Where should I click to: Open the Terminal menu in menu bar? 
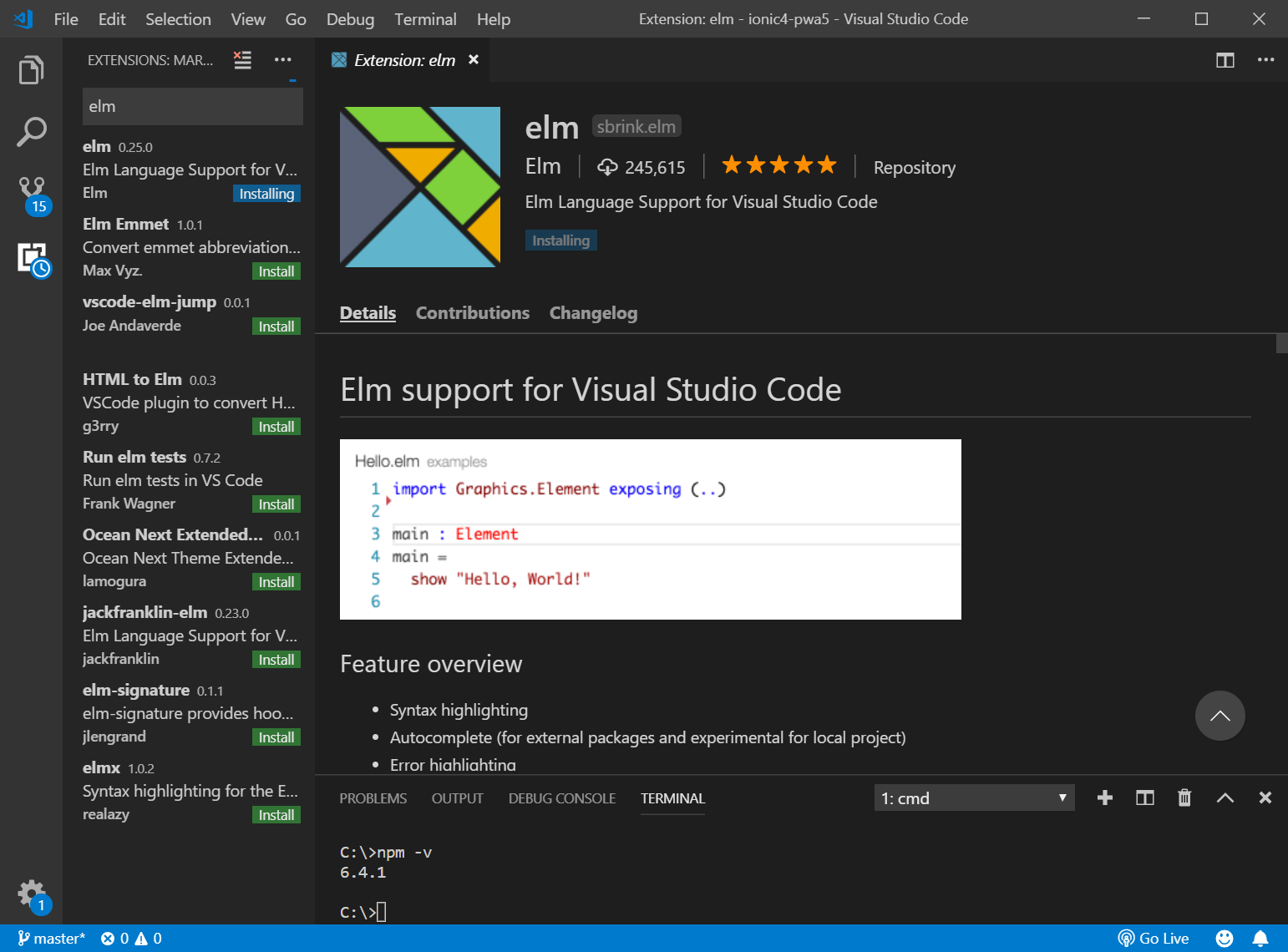point(425,19)
